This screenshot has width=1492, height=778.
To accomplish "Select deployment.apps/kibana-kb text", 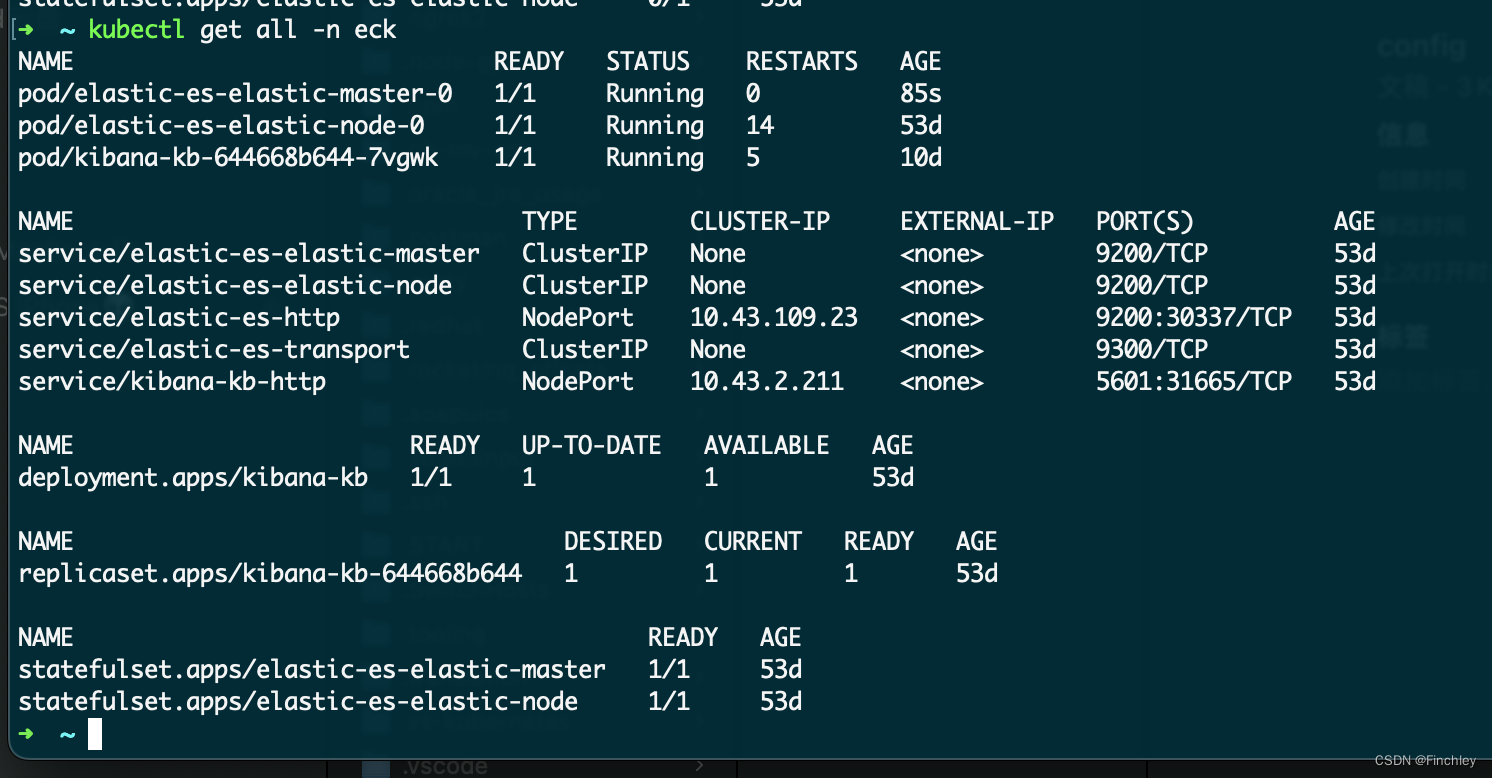I will pyautogui.click(x=193, y=478).
